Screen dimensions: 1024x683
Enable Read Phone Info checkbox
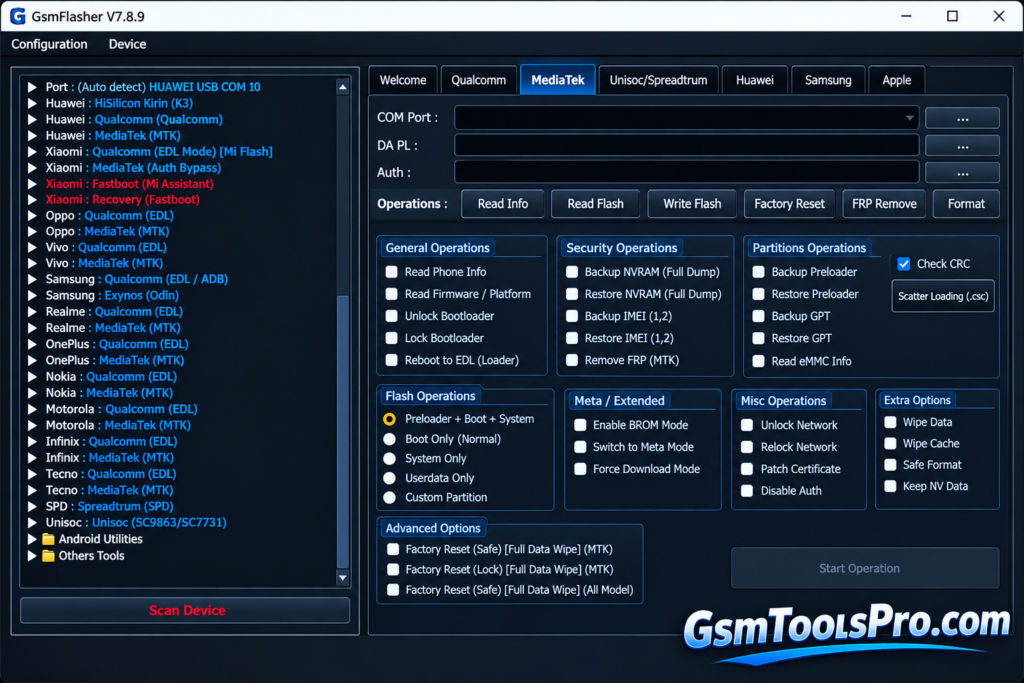(392, 272)
